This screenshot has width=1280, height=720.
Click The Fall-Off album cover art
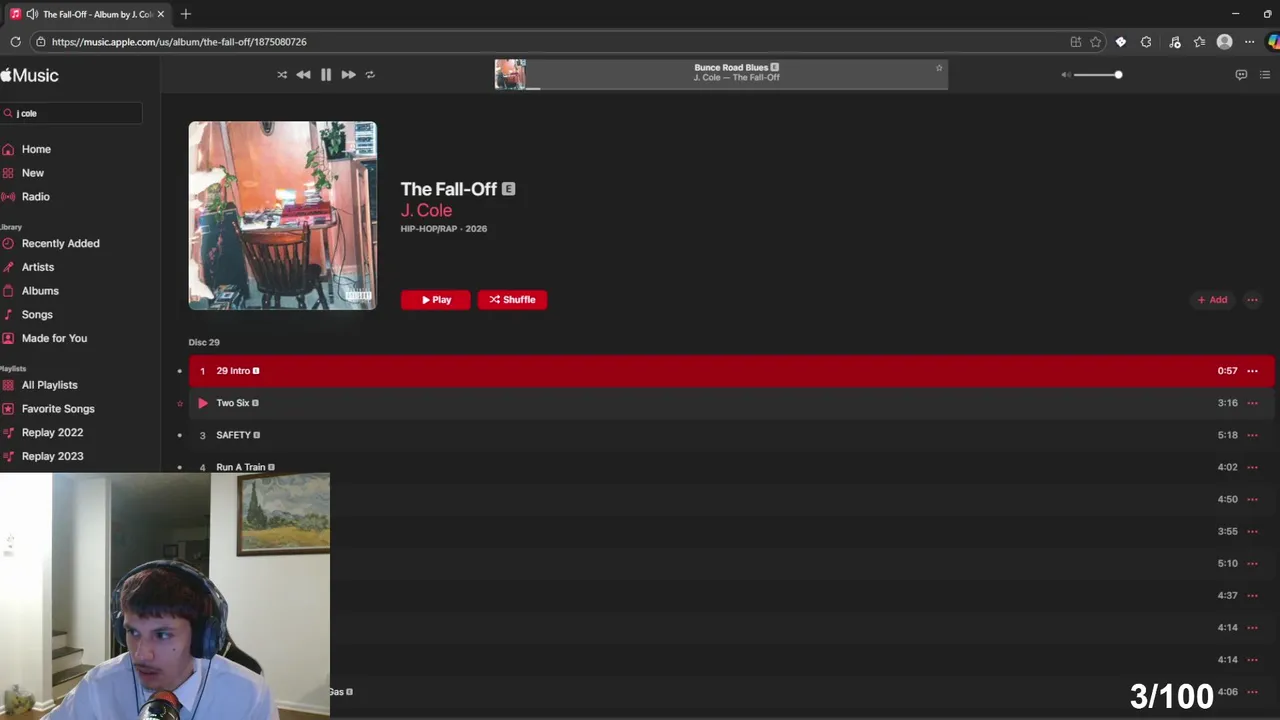(x=283, y=216)
